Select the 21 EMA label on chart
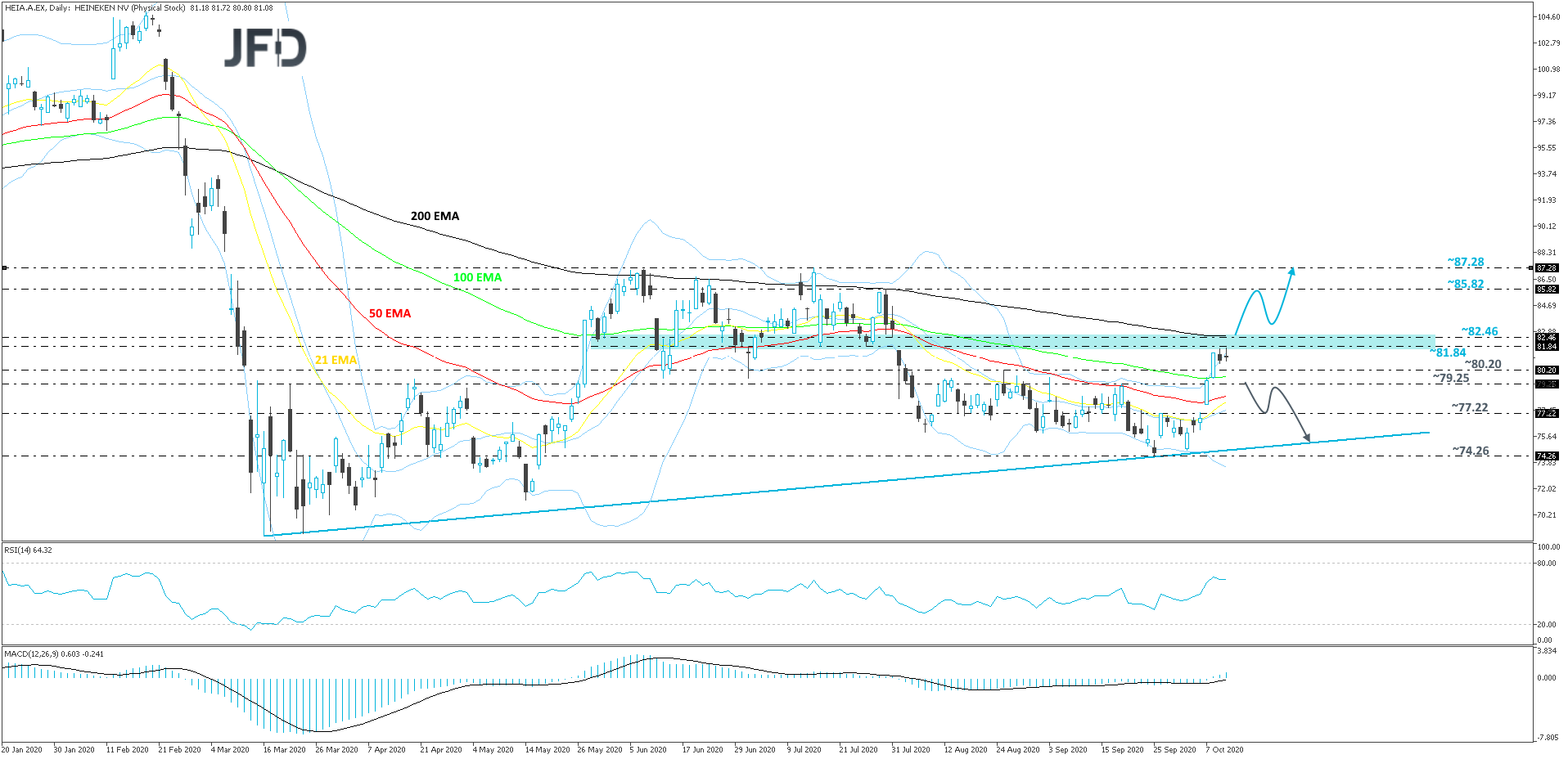 [336, 360]
